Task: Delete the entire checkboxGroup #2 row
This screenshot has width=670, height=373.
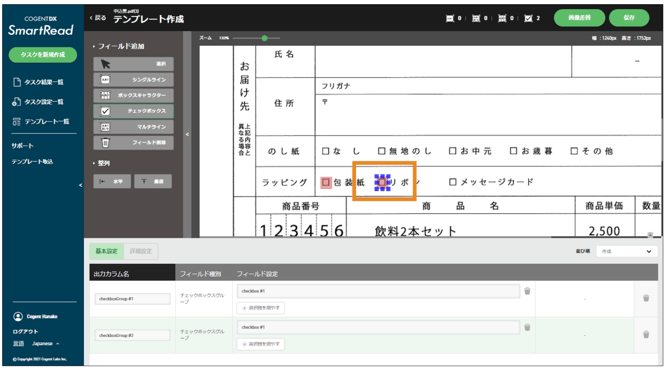Action: 646,335
